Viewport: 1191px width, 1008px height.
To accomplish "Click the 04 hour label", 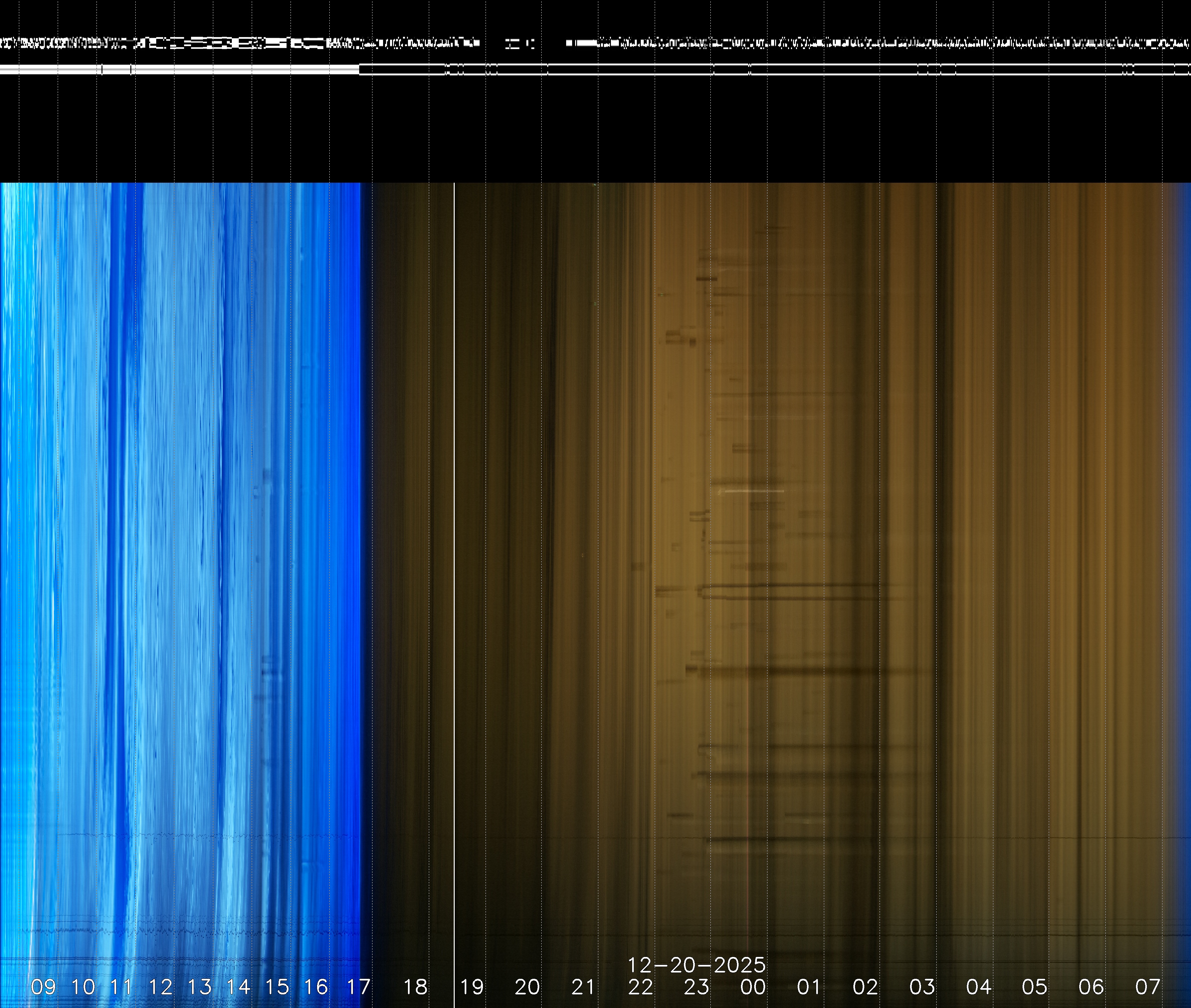I will point(978,986).
